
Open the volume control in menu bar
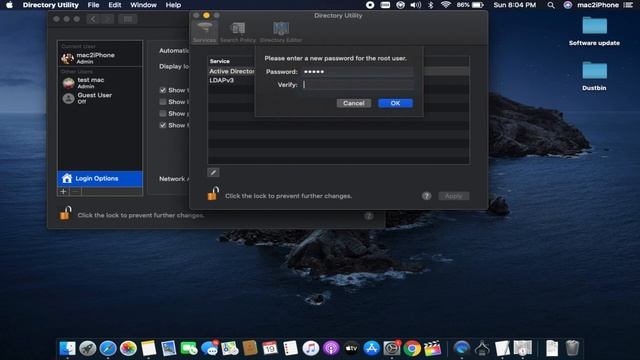tap(416, 5)
